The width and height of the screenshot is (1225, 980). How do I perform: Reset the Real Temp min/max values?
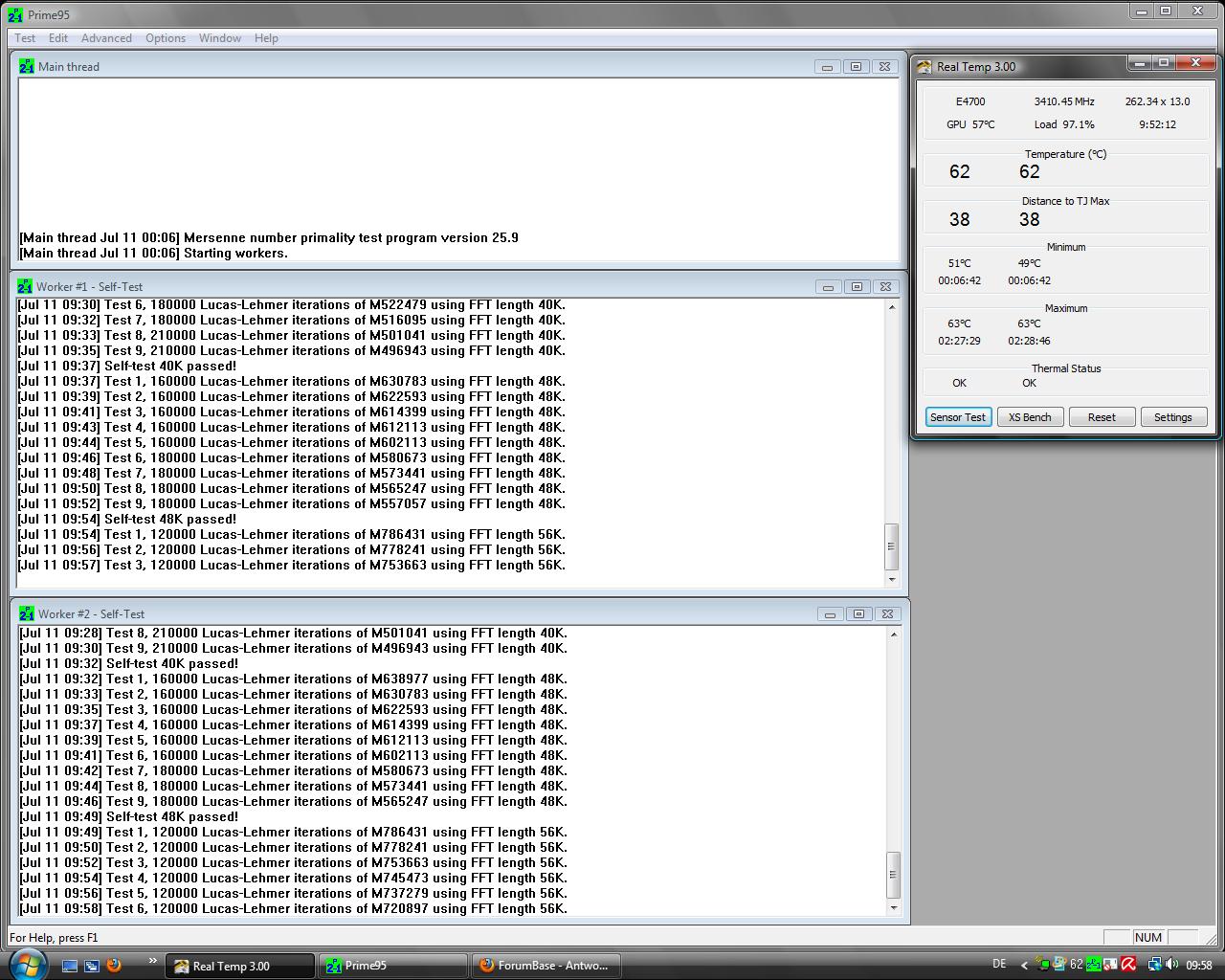[1102, 417]
